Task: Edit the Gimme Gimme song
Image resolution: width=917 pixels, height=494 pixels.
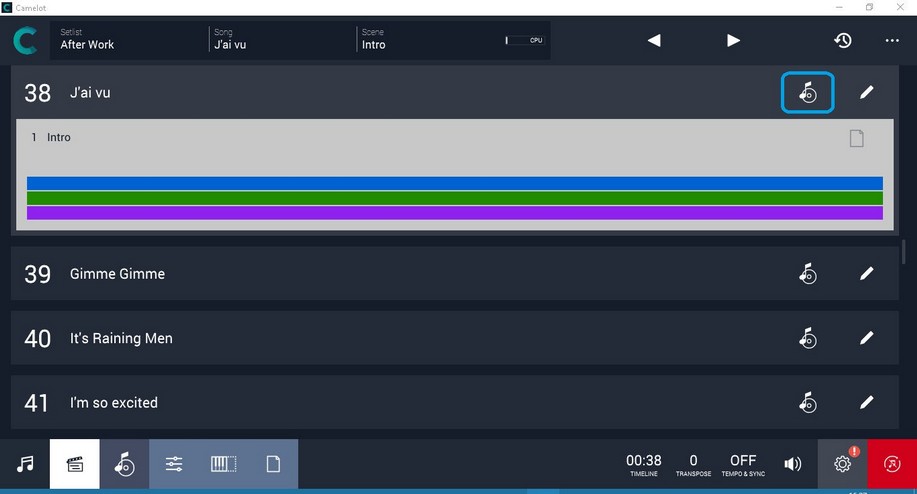Action: (866, 274)
